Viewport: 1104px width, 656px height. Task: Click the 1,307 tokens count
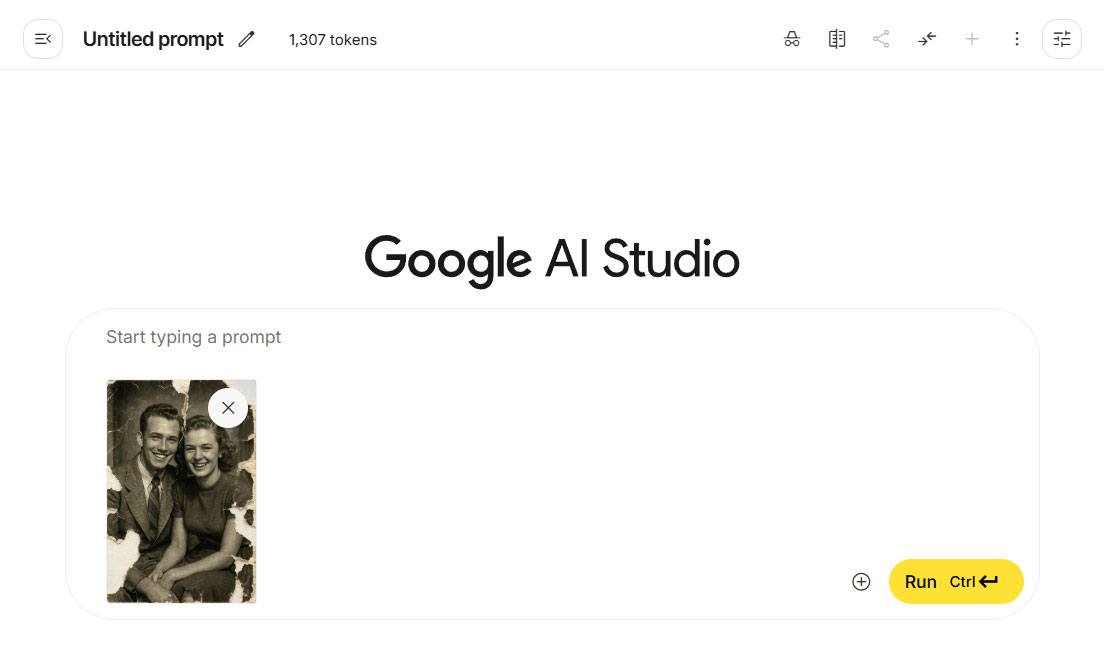(x=332, y=40)
